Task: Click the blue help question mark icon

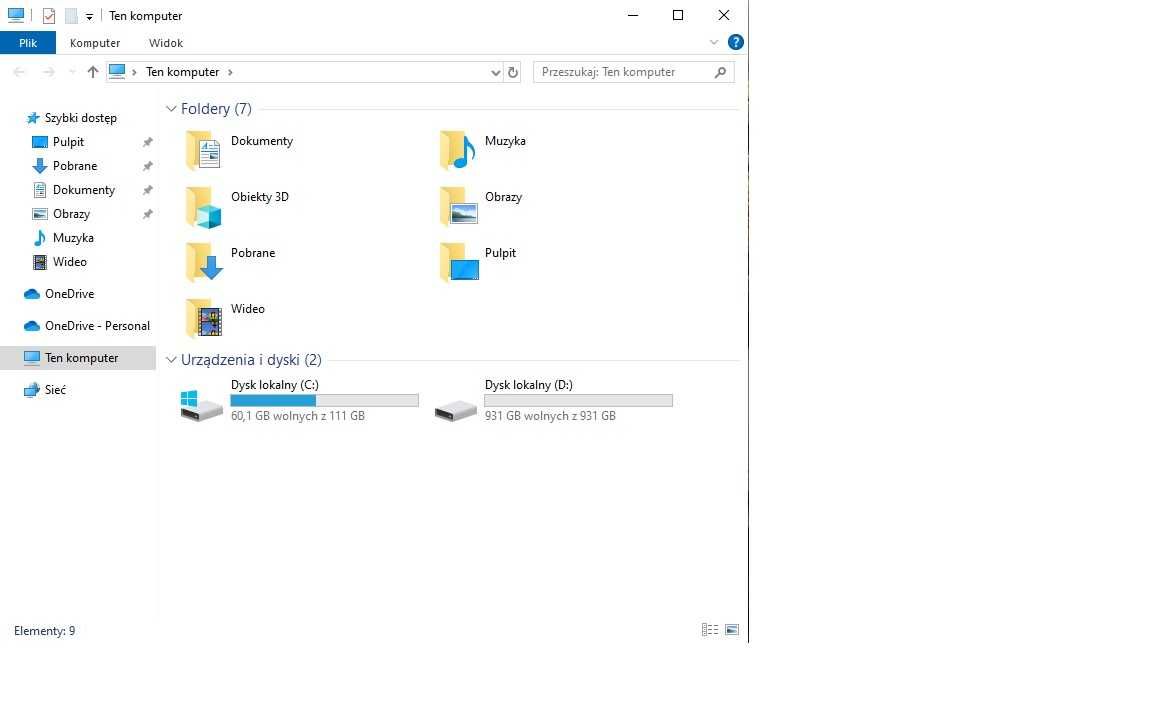Action: (x=735, y=43)
